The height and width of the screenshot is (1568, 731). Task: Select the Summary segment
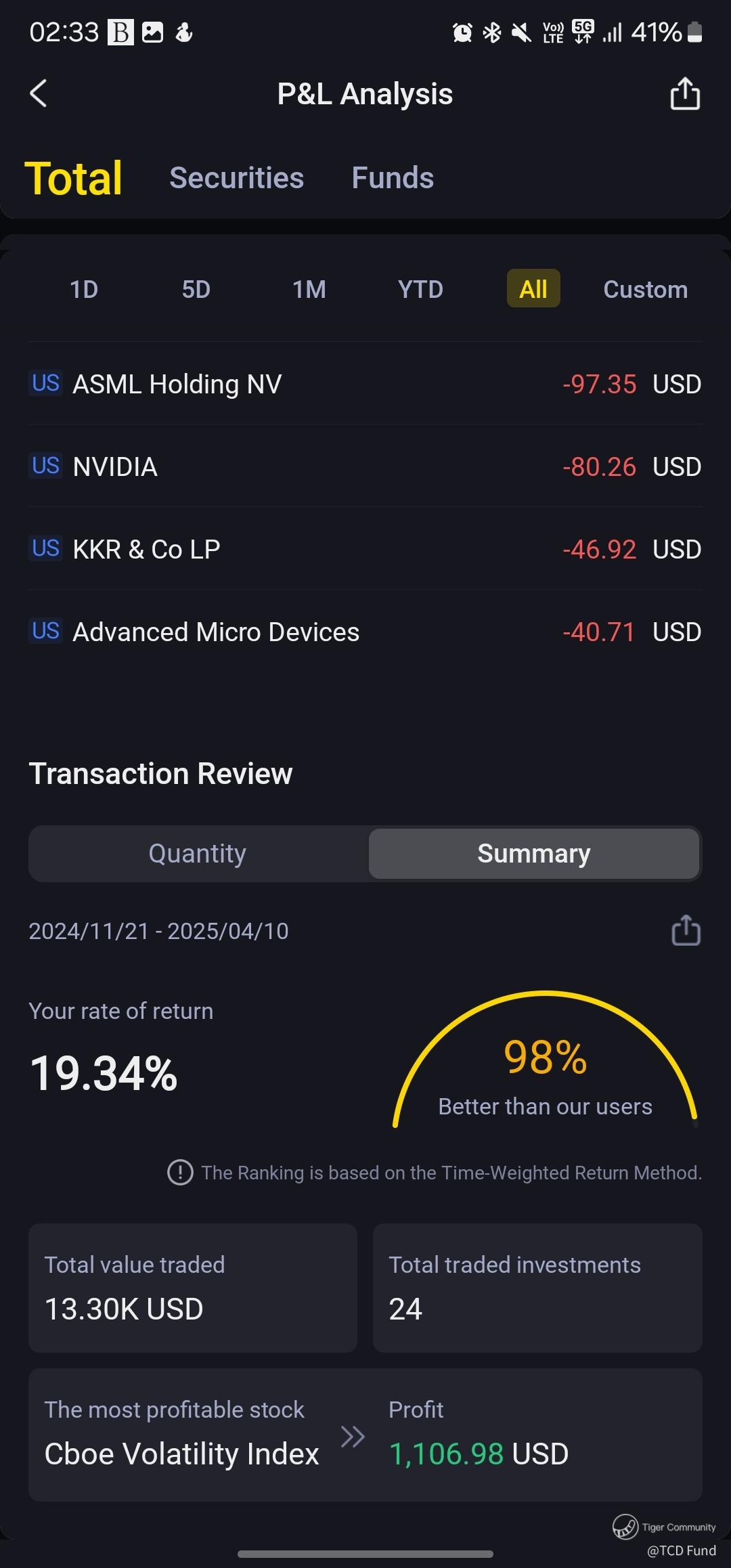[x=533, y=853]
